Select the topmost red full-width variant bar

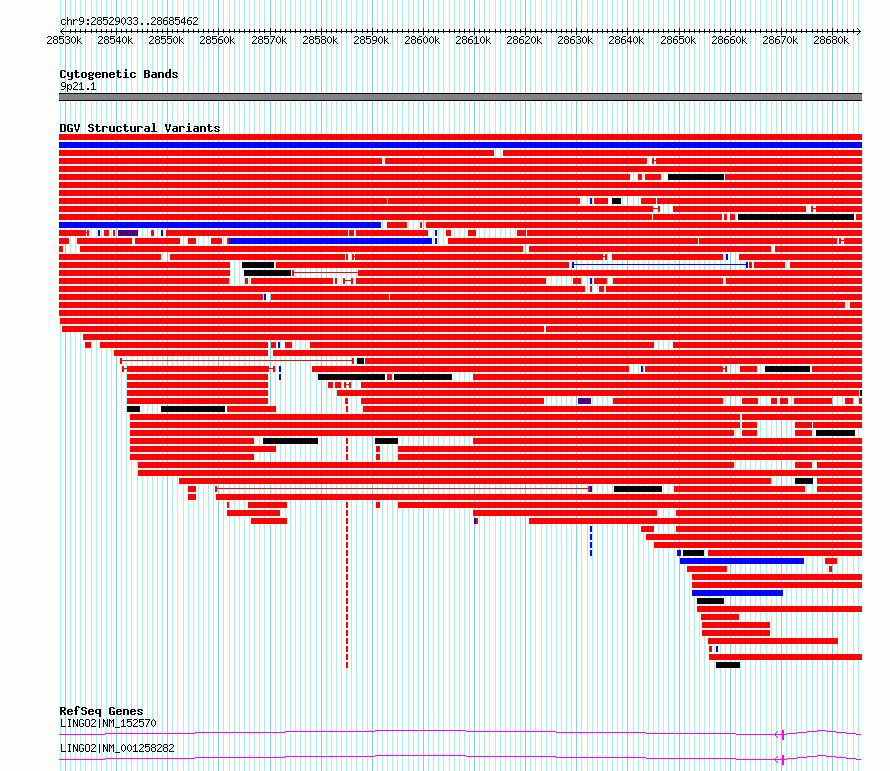[x=460, y=137]
